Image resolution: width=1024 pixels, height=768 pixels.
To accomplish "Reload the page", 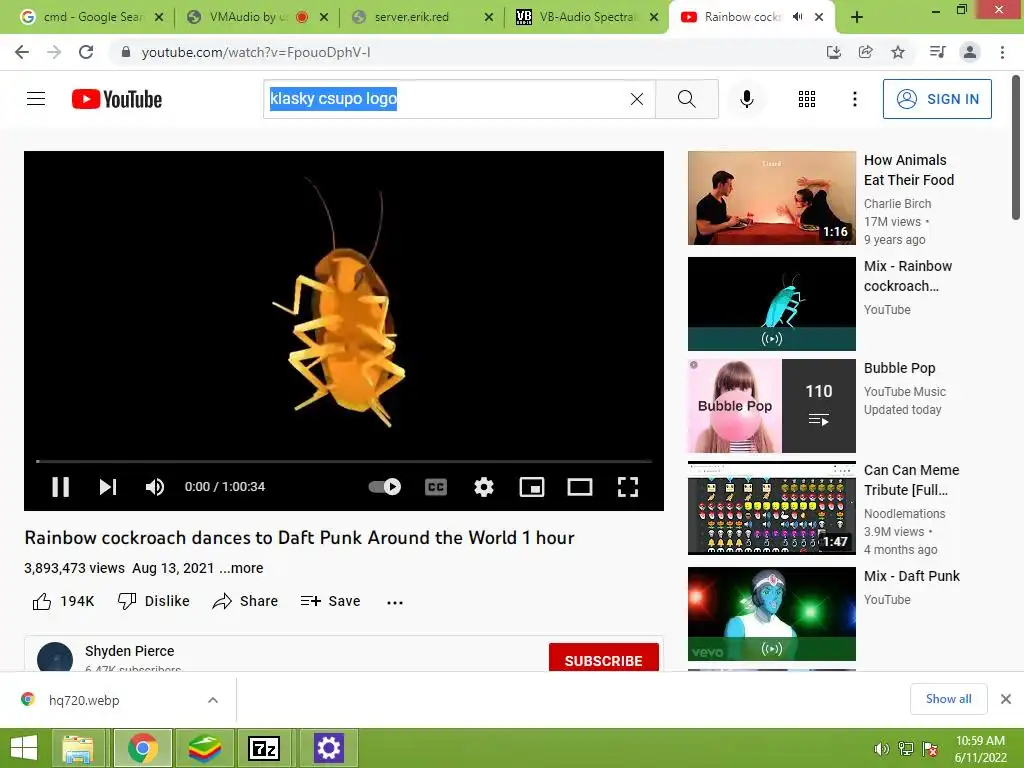I will (x=86, y=52).
